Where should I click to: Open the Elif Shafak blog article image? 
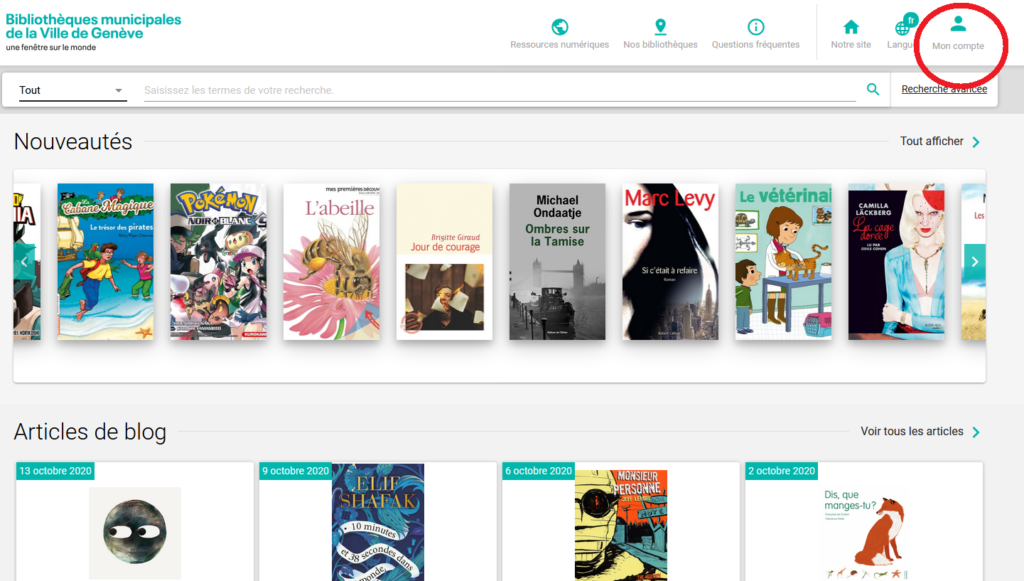(378, 522)
